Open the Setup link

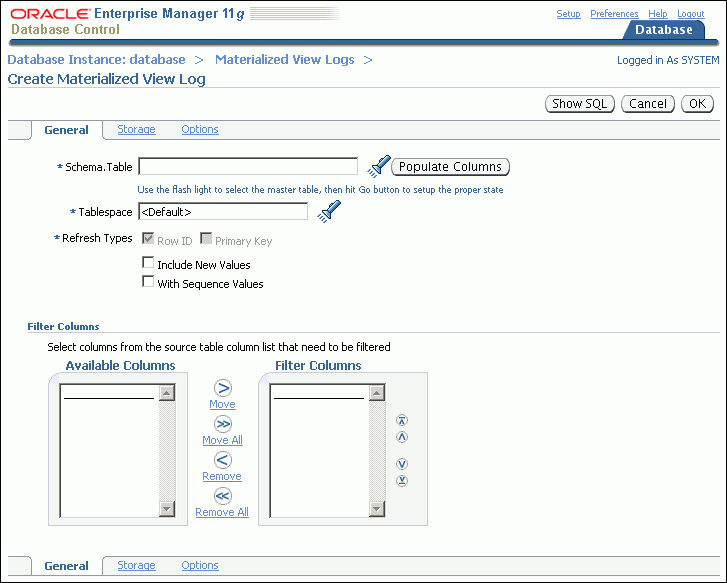pos(568,14)
